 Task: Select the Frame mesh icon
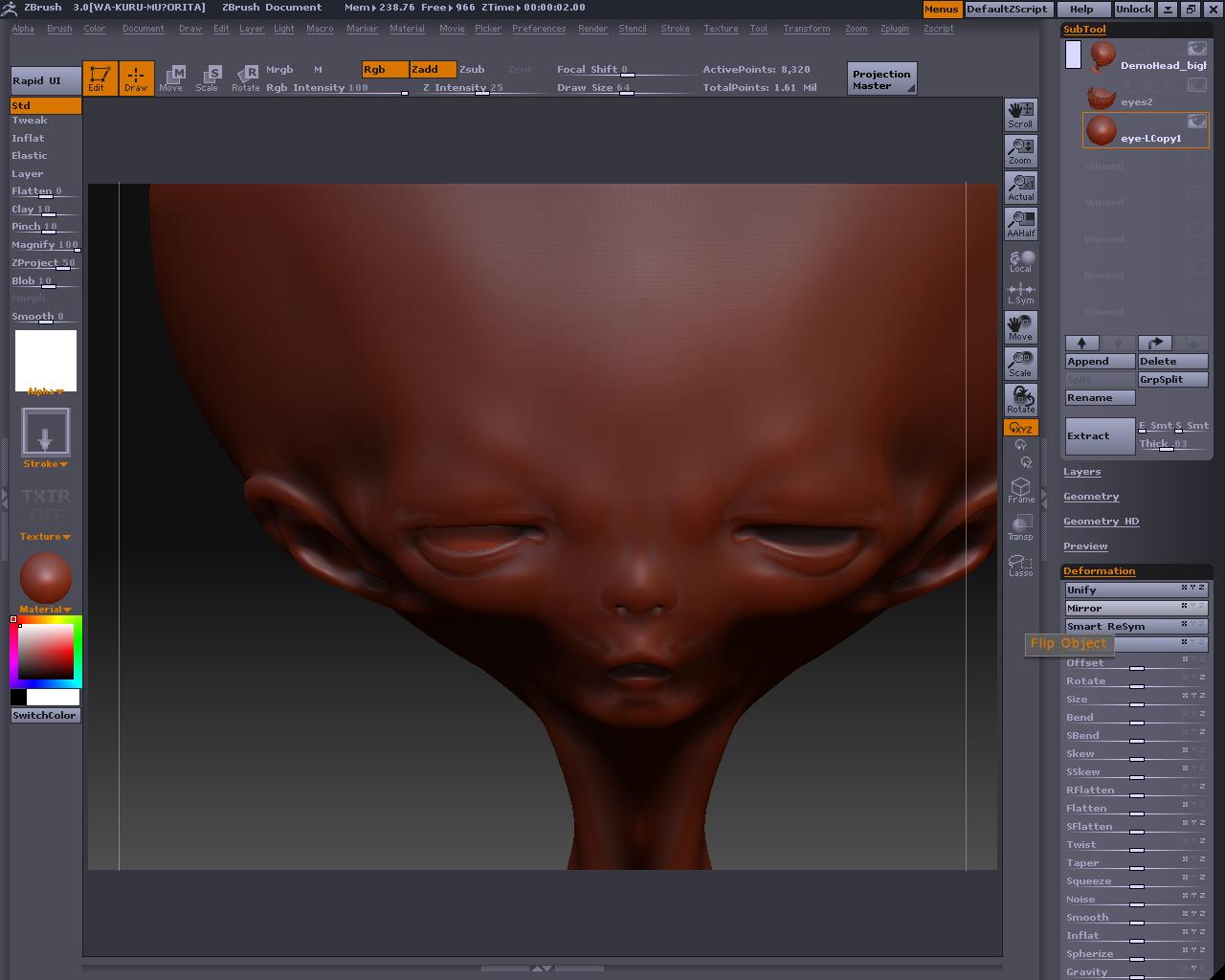point(1020,490)
